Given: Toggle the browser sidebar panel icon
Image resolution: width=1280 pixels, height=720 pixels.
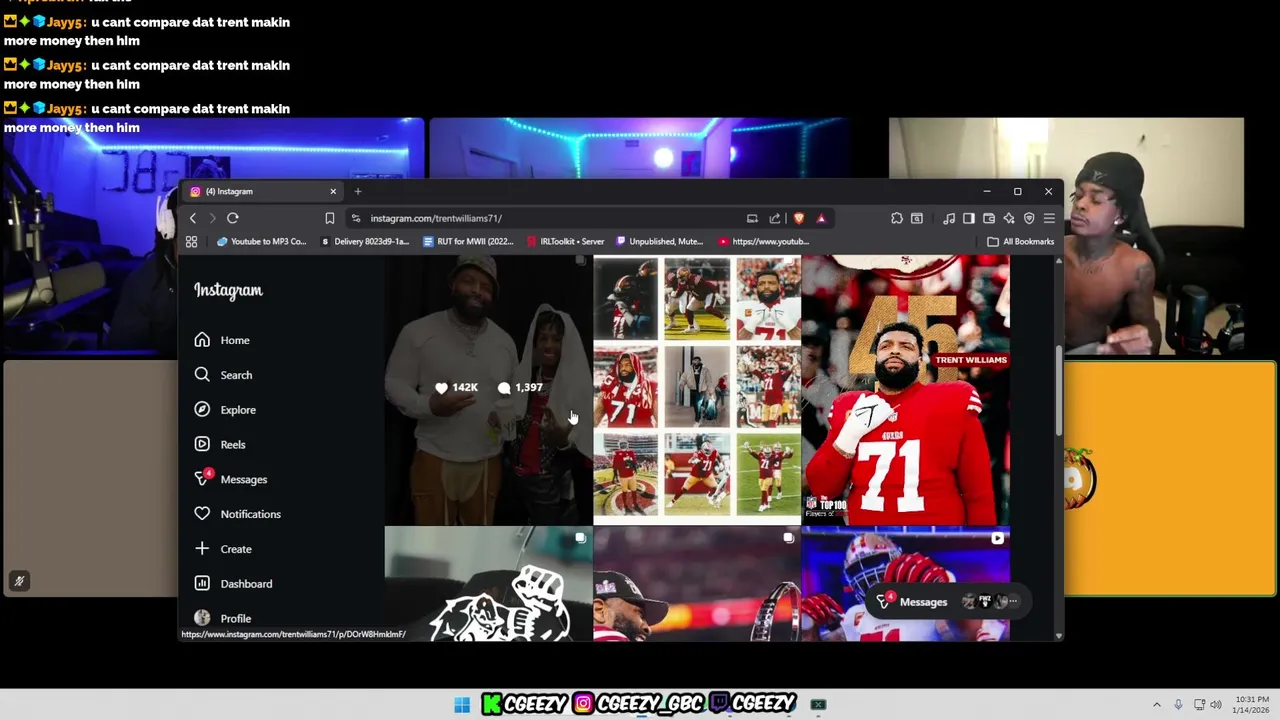Looking at the screenshot, I should click(969, 218).
